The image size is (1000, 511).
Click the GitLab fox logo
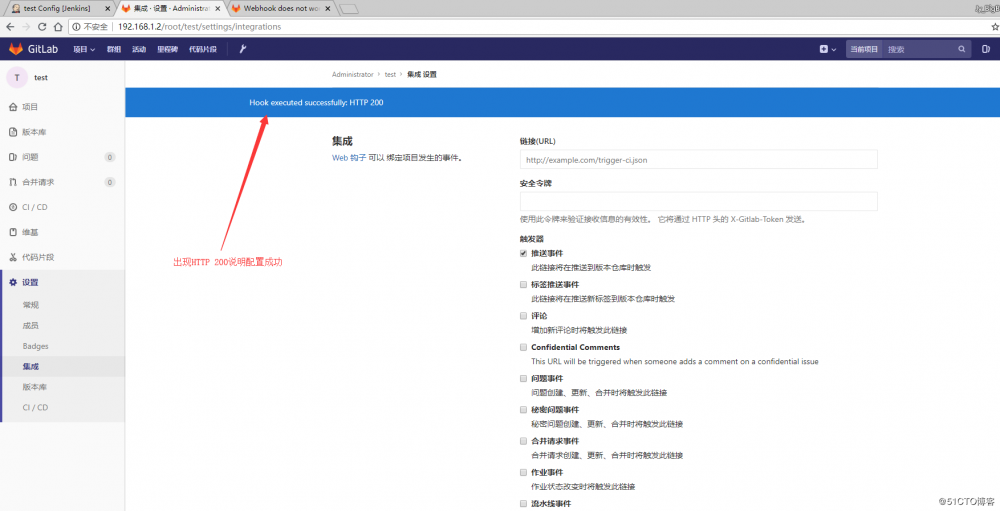16,49
